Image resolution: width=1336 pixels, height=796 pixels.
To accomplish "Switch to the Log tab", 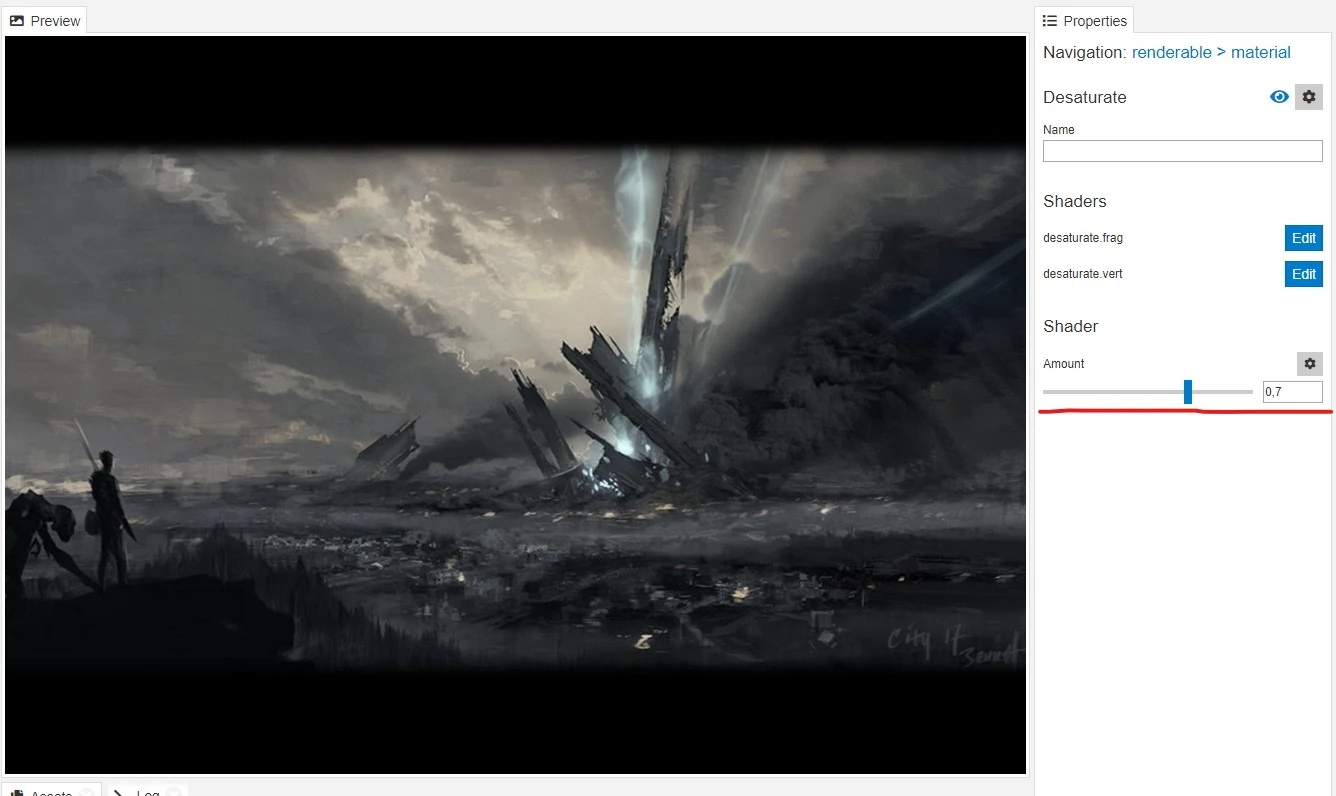I will tap(147, 790).
